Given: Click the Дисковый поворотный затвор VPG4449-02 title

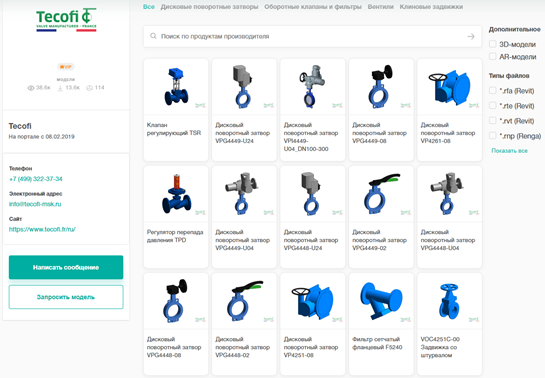Looking at the screenshot, I should 380,240.
